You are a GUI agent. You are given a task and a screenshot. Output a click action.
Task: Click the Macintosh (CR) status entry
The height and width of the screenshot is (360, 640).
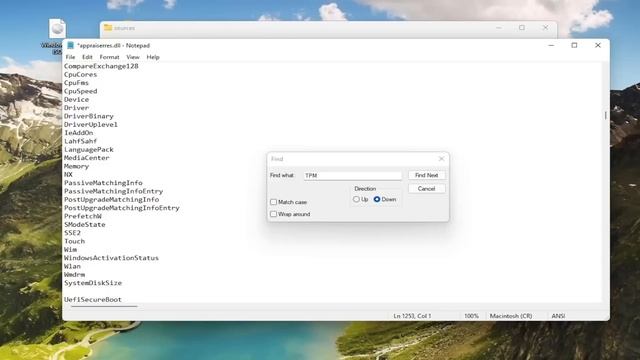[x=511, y=316]
